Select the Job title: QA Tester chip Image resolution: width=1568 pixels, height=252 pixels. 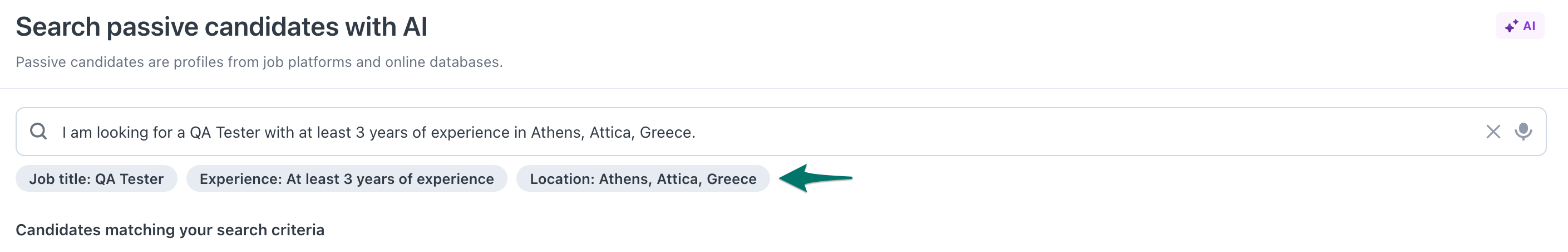pos(96,179)
